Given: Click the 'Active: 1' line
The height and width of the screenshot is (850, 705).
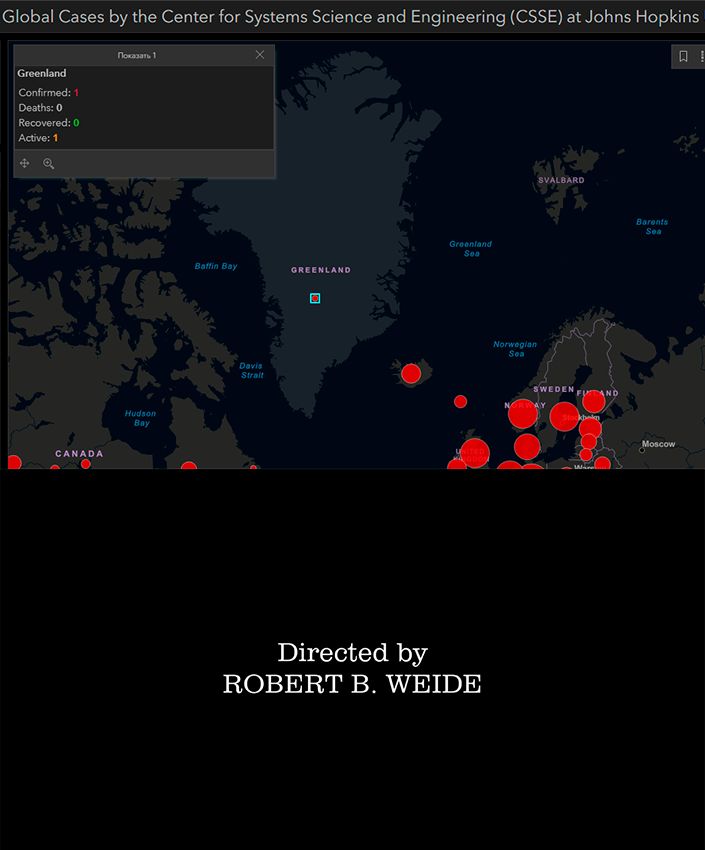Looking at the screenshot, I should (38, 138).
